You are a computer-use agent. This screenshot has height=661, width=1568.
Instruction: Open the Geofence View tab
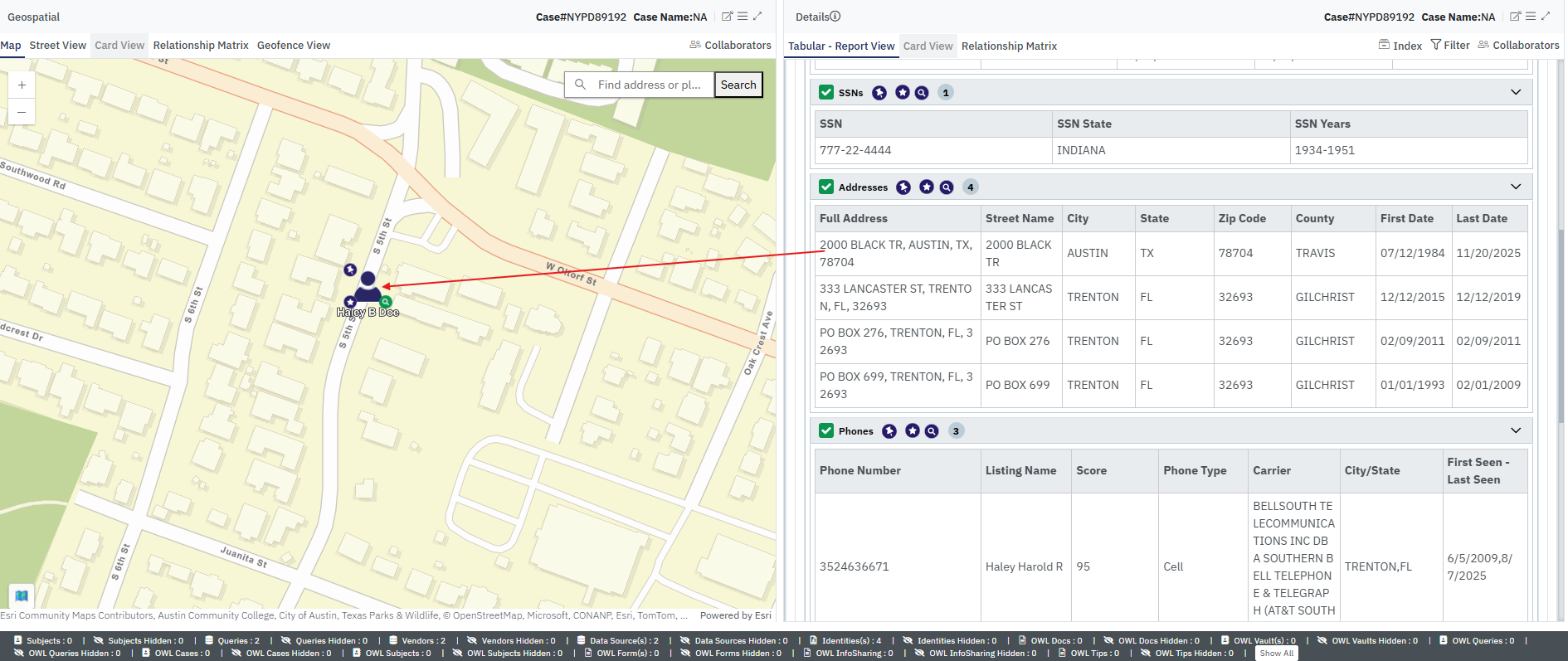point(294,46)
